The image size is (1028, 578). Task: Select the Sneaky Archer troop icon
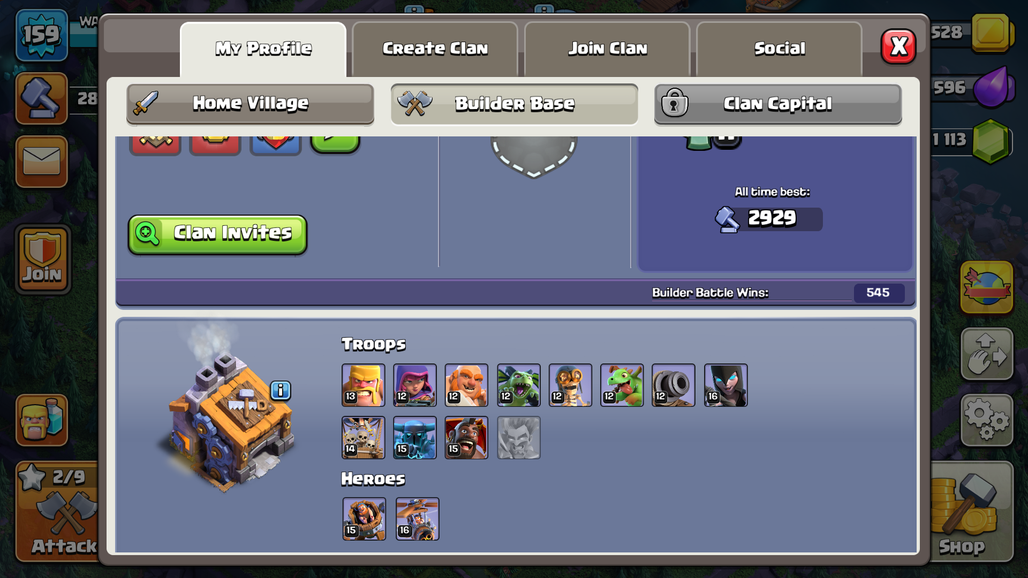(415, 385)
